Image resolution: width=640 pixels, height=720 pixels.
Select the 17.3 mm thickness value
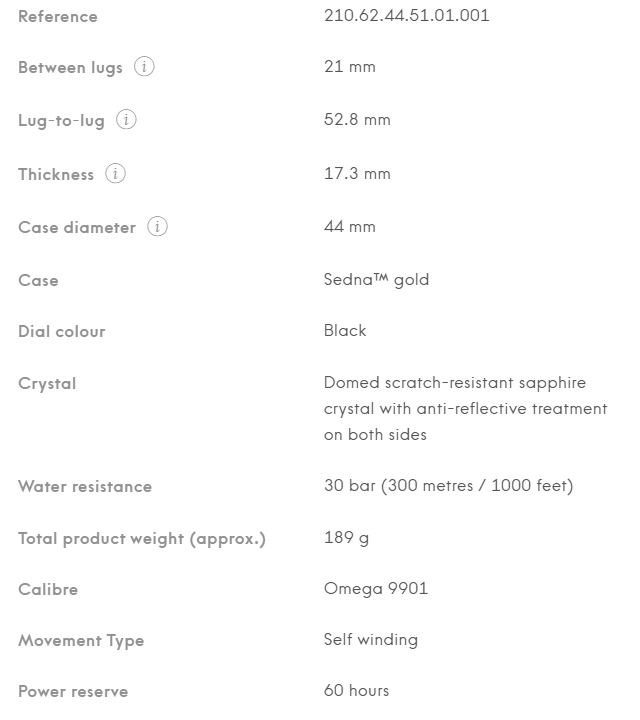[357, 174]
